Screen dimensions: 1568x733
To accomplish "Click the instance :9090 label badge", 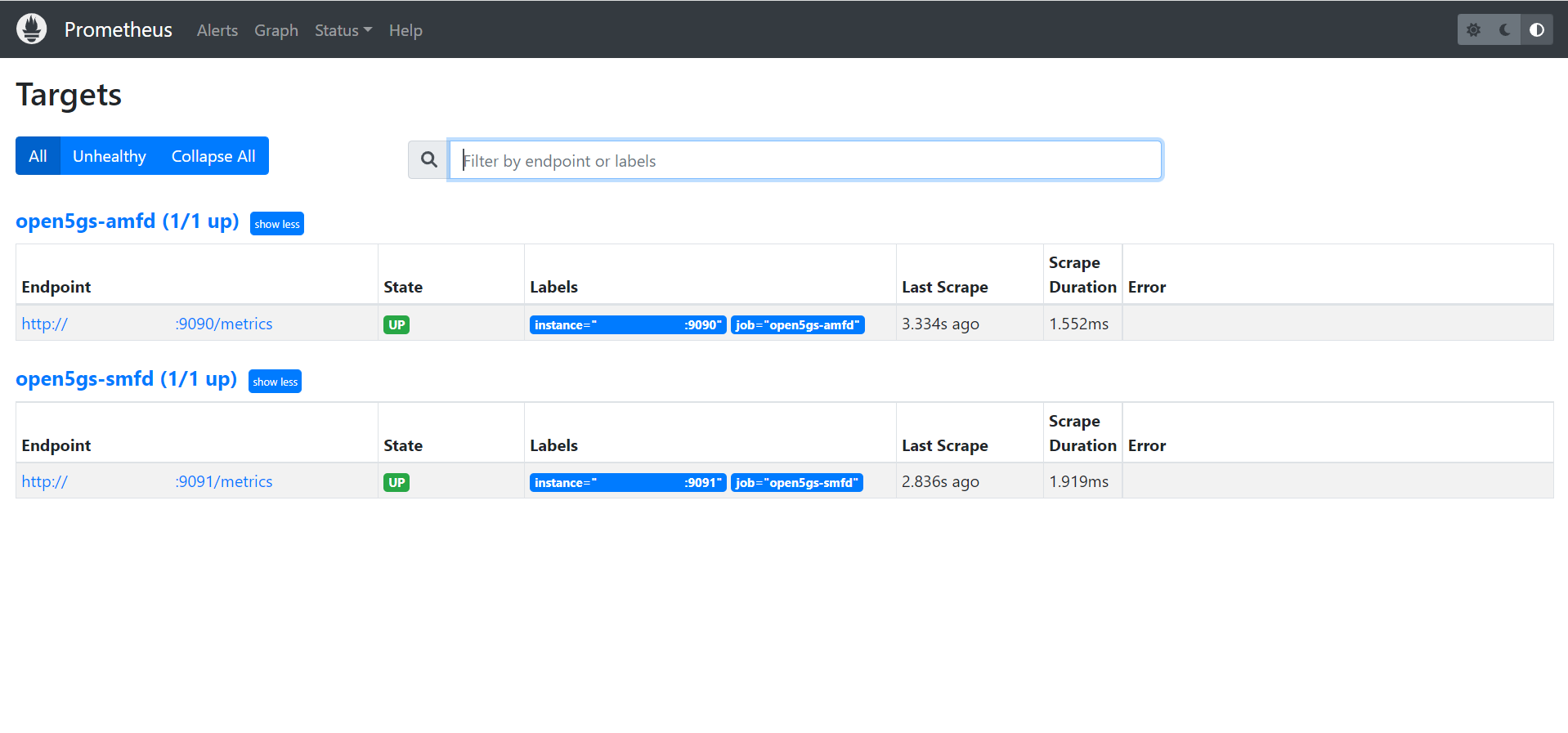I will (628, 325).
